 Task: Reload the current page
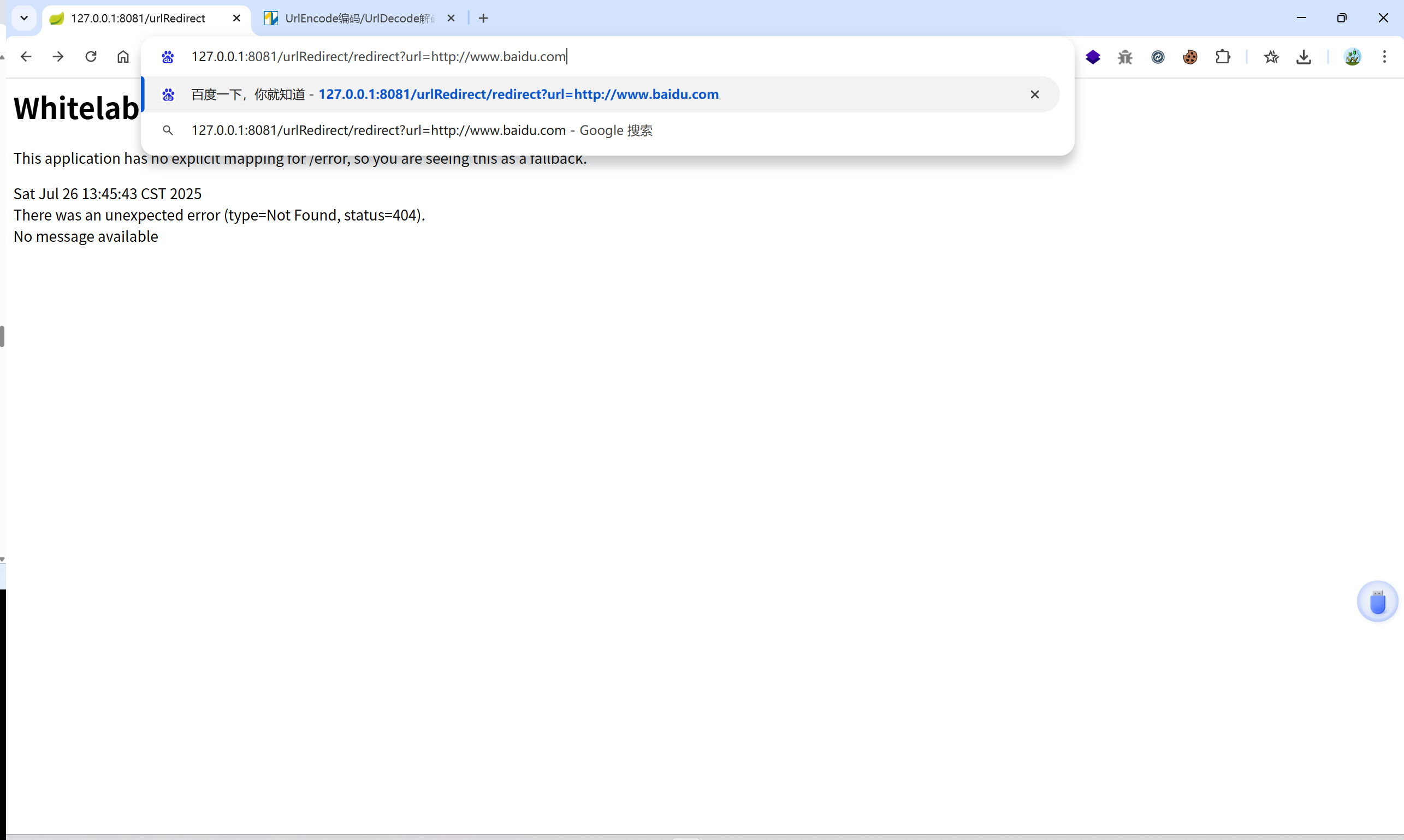[91, 57]
